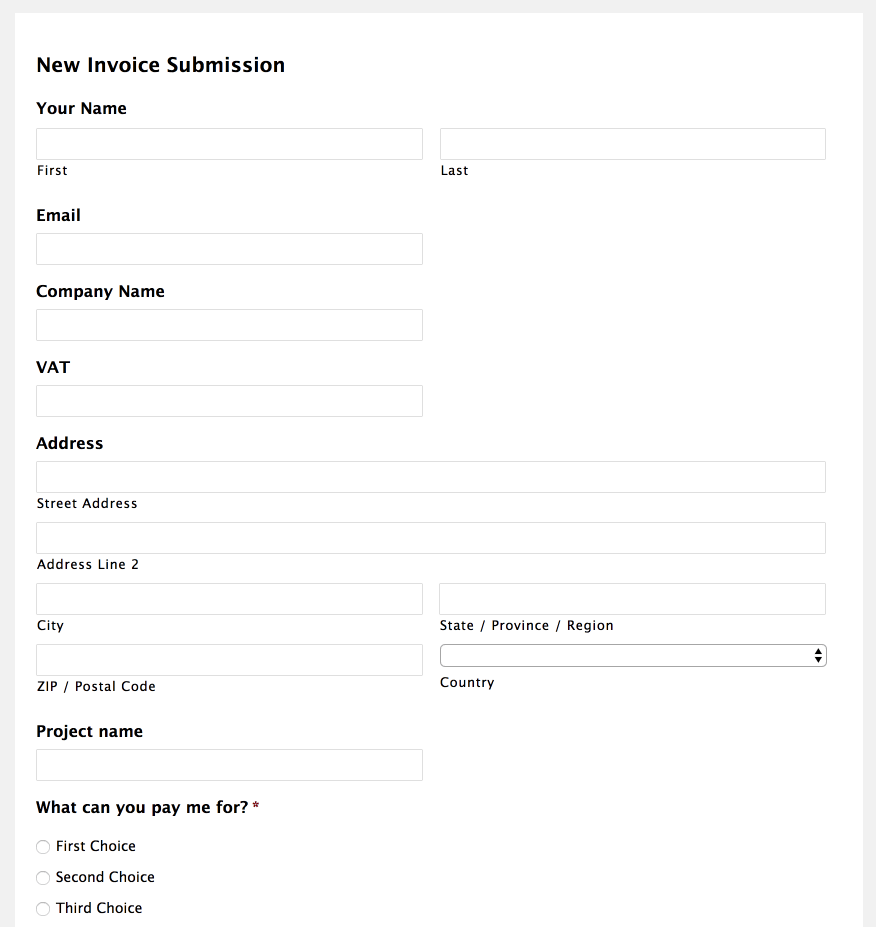The image size is (876, 927).
Task: Focus the VAT input field
Action: 229,401
